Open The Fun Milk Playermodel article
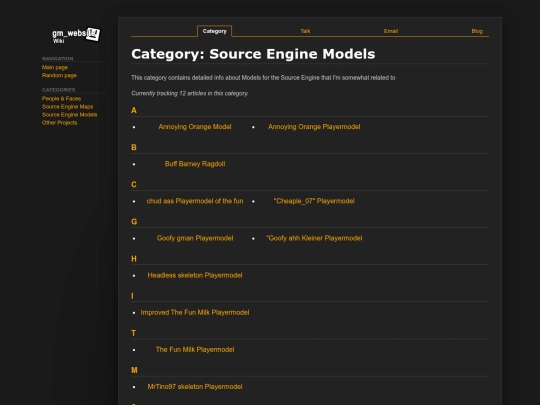Viewport: 540px width, 405px height. point(195,350)
